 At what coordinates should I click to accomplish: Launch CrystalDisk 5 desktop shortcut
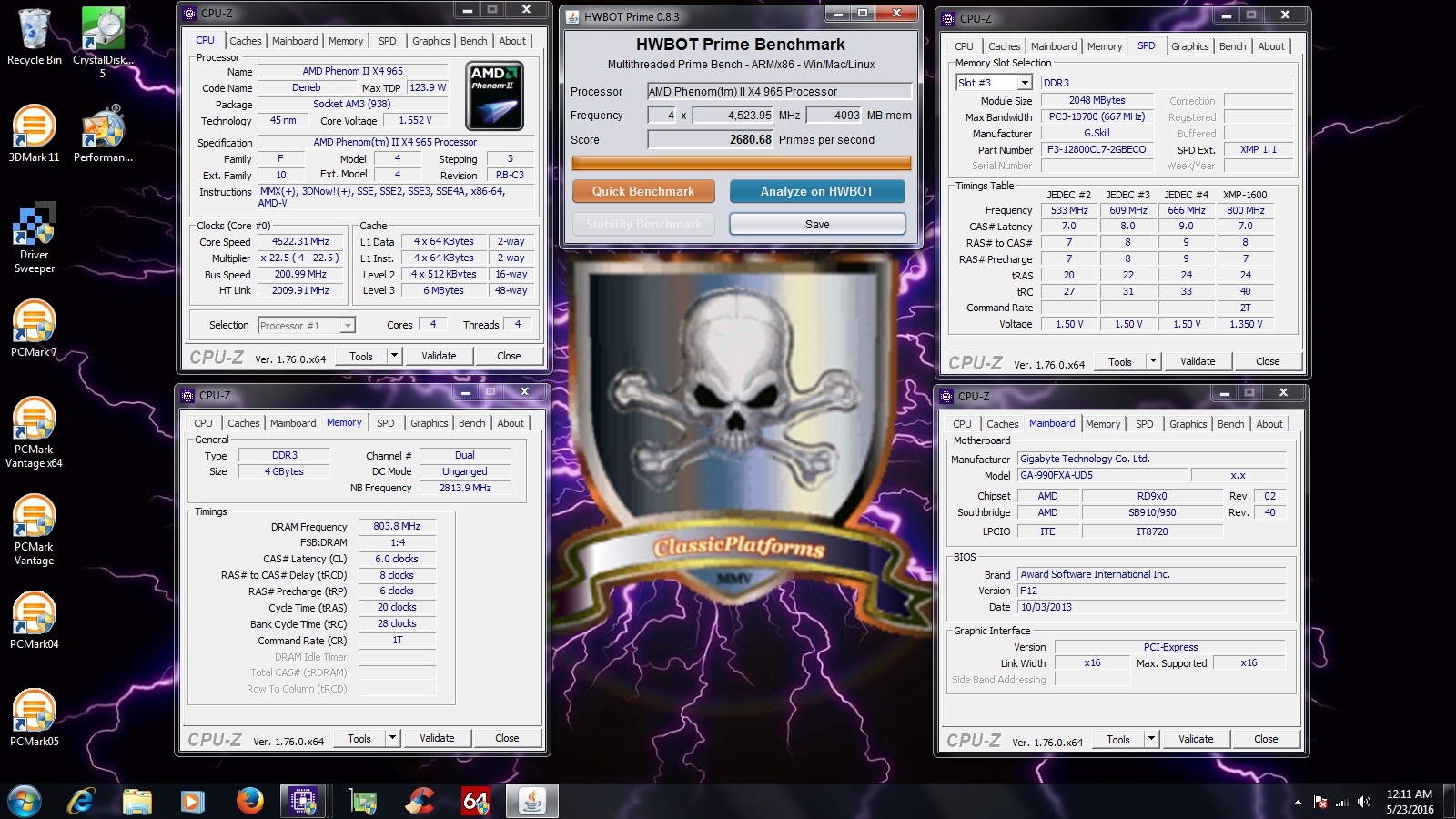pos(103,42)
